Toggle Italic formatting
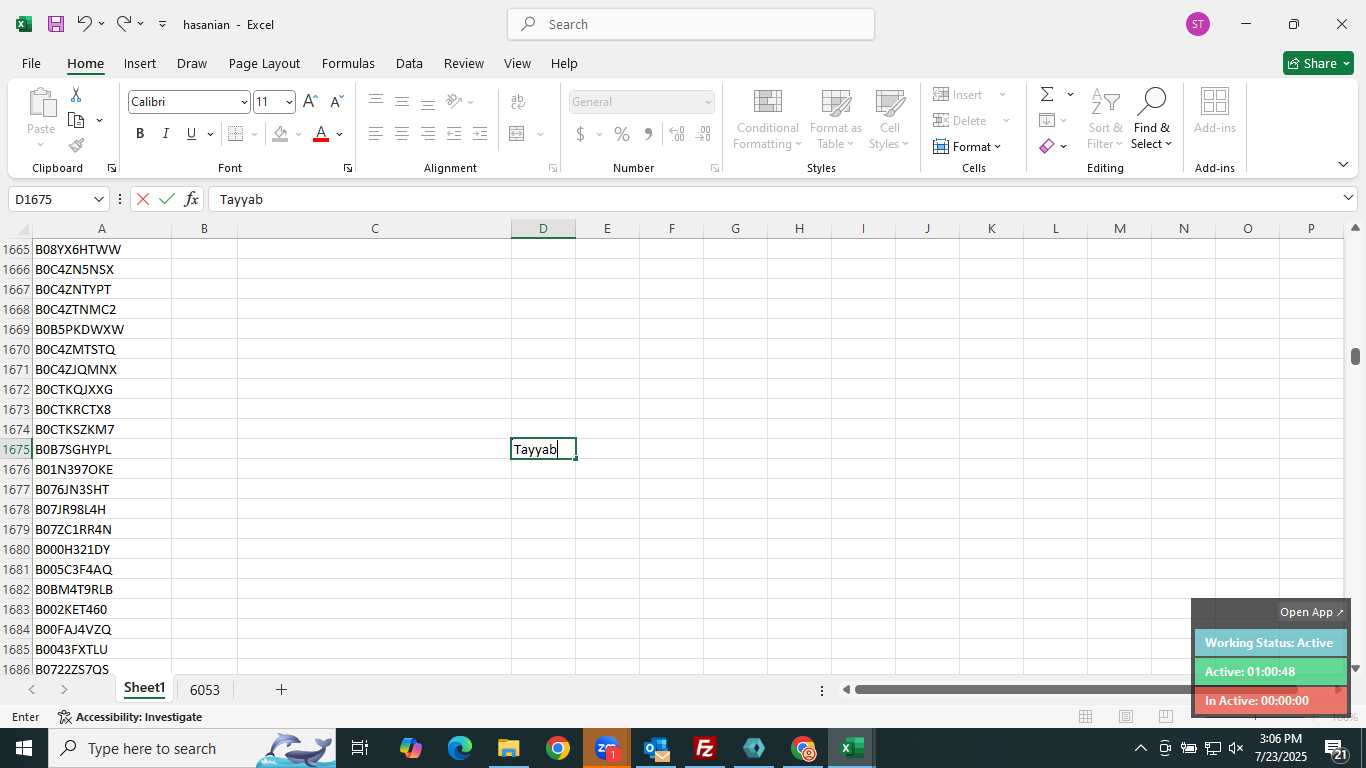The height and width of the screenshot is (768, 1366). click(165, 134)
